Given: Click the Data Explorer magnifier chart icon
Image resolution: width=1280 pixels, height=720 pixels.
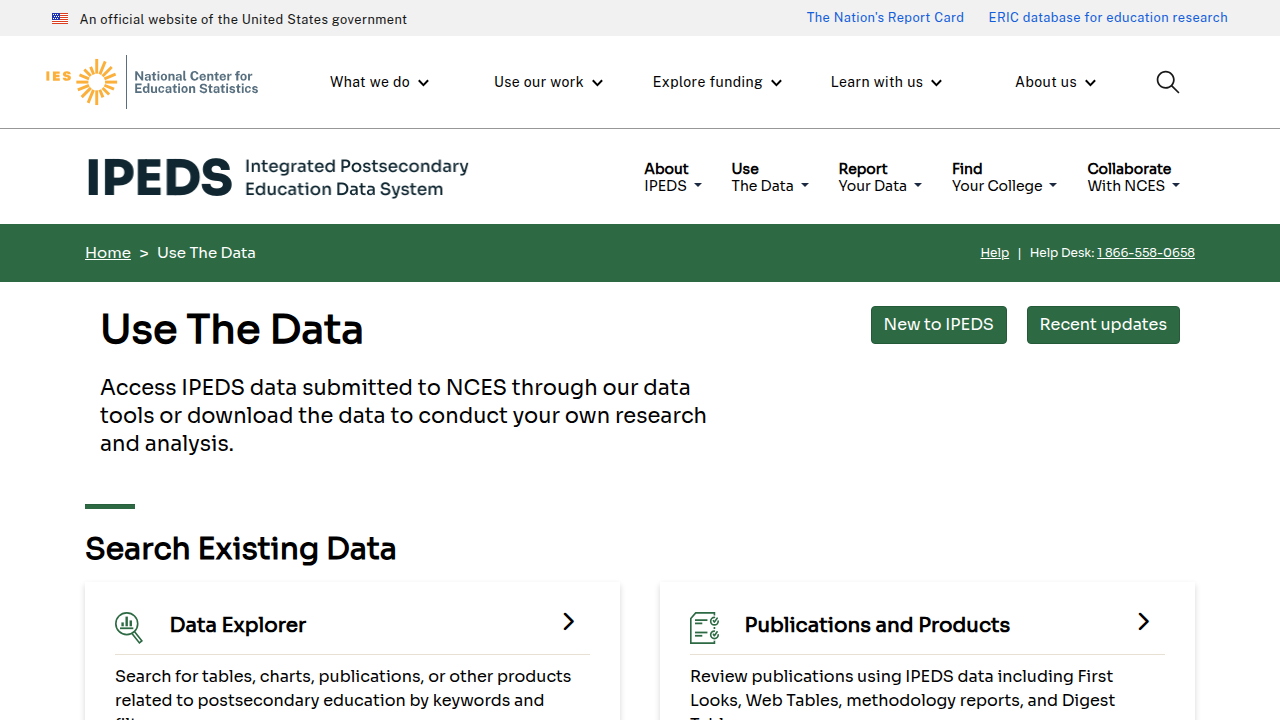Looking at the screenshot, I should click(x=129, y=627).
